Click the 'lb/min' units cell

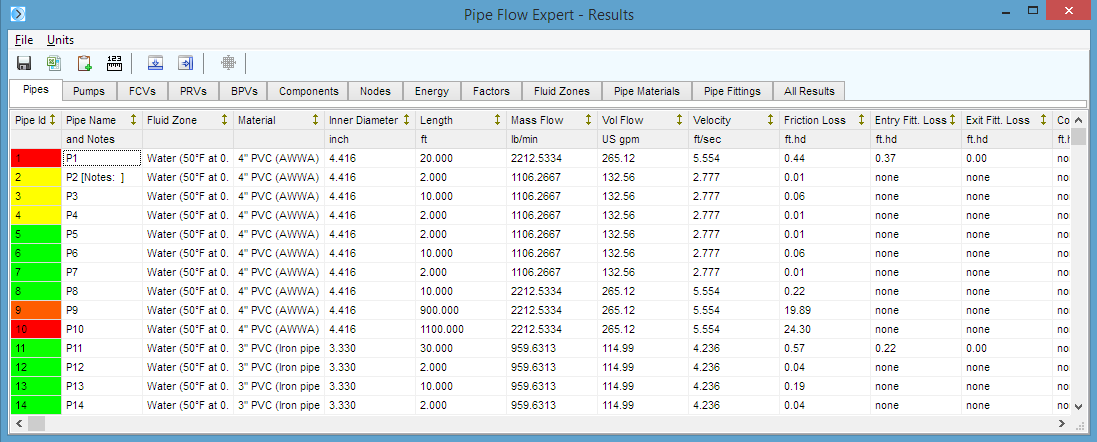(552, 139)
